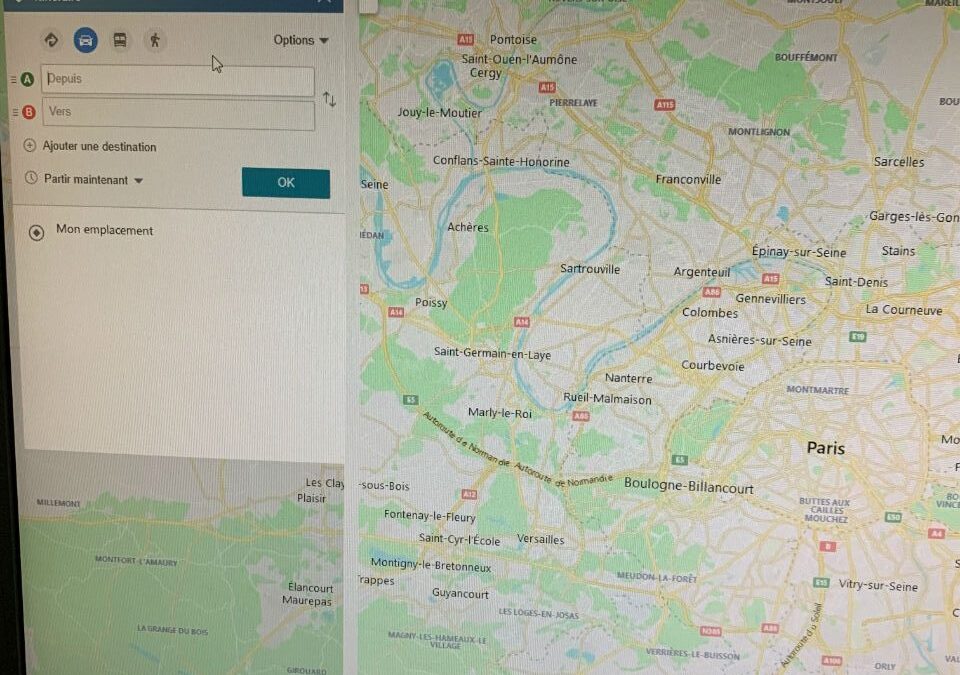
Task: Click the Guyancourt map label
Action: [x=460, y=594]
